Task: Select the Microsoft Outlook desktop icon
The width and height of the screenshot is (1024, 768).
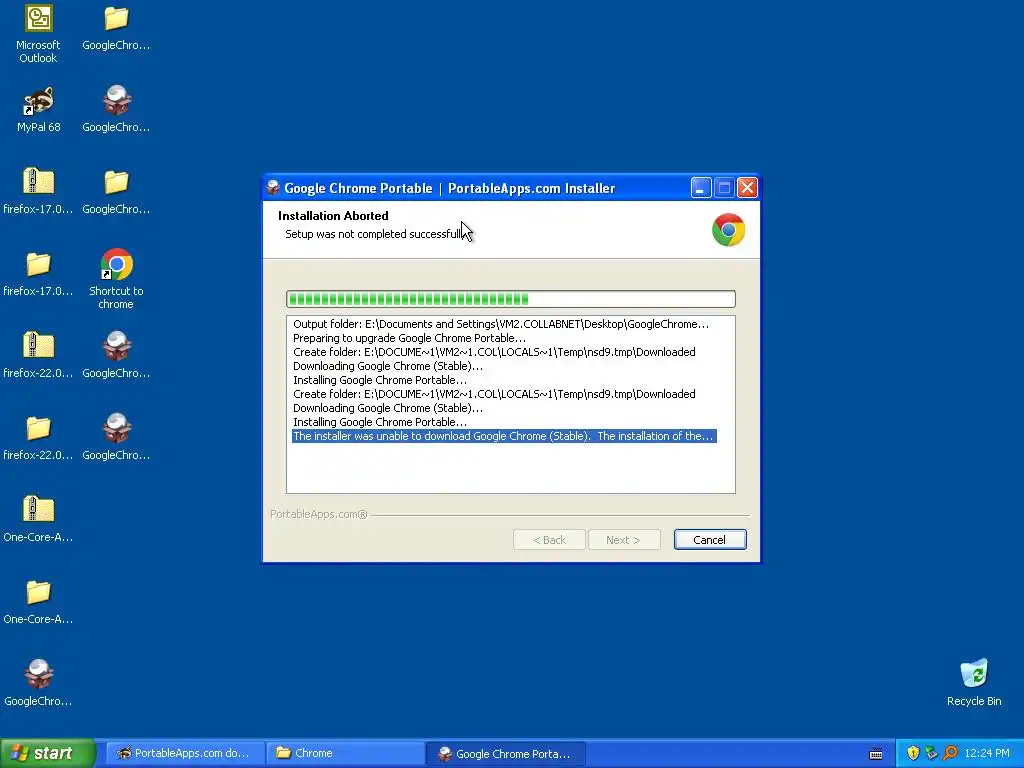Action: point(38,34)
